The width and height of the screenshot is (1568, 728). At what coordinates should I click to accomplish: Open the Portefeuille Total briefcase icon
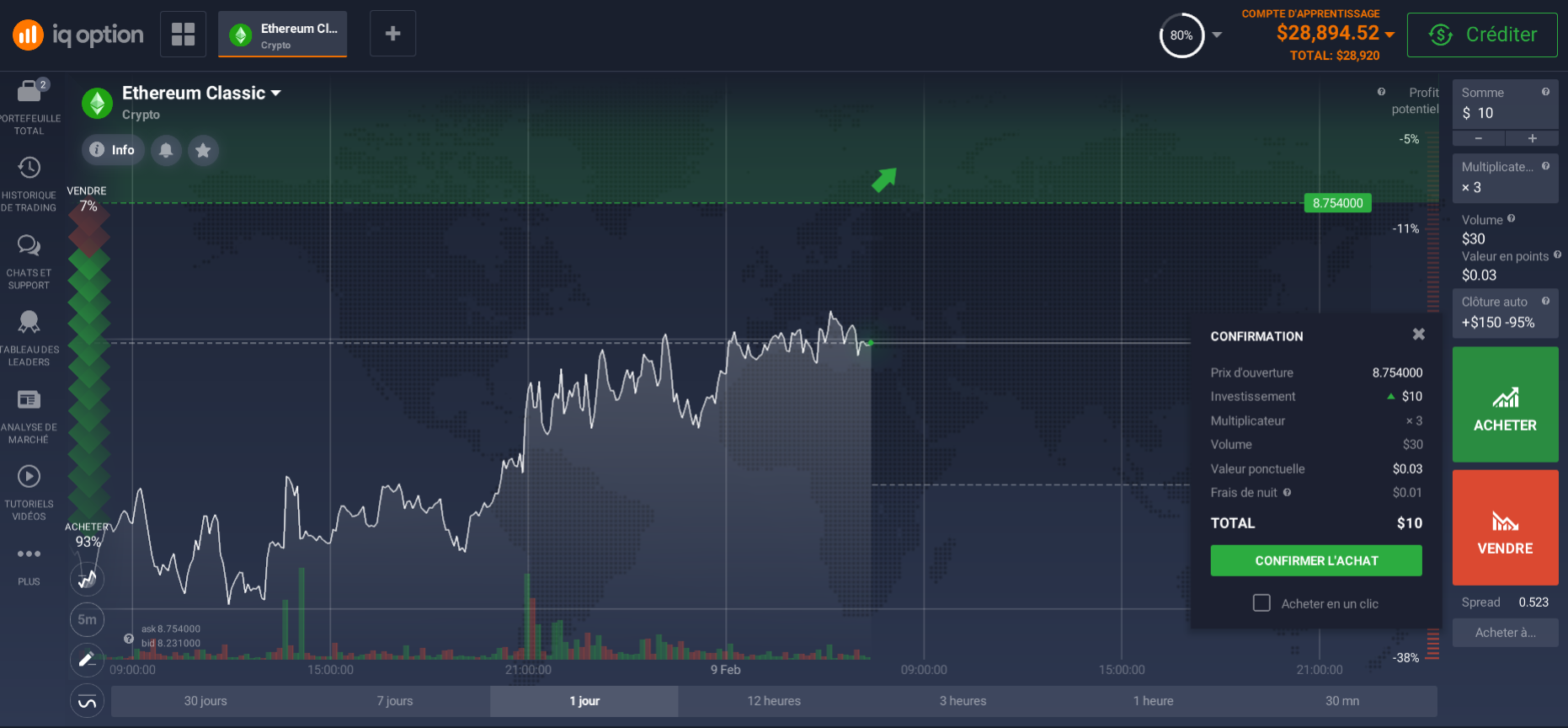tap(29, 90)
